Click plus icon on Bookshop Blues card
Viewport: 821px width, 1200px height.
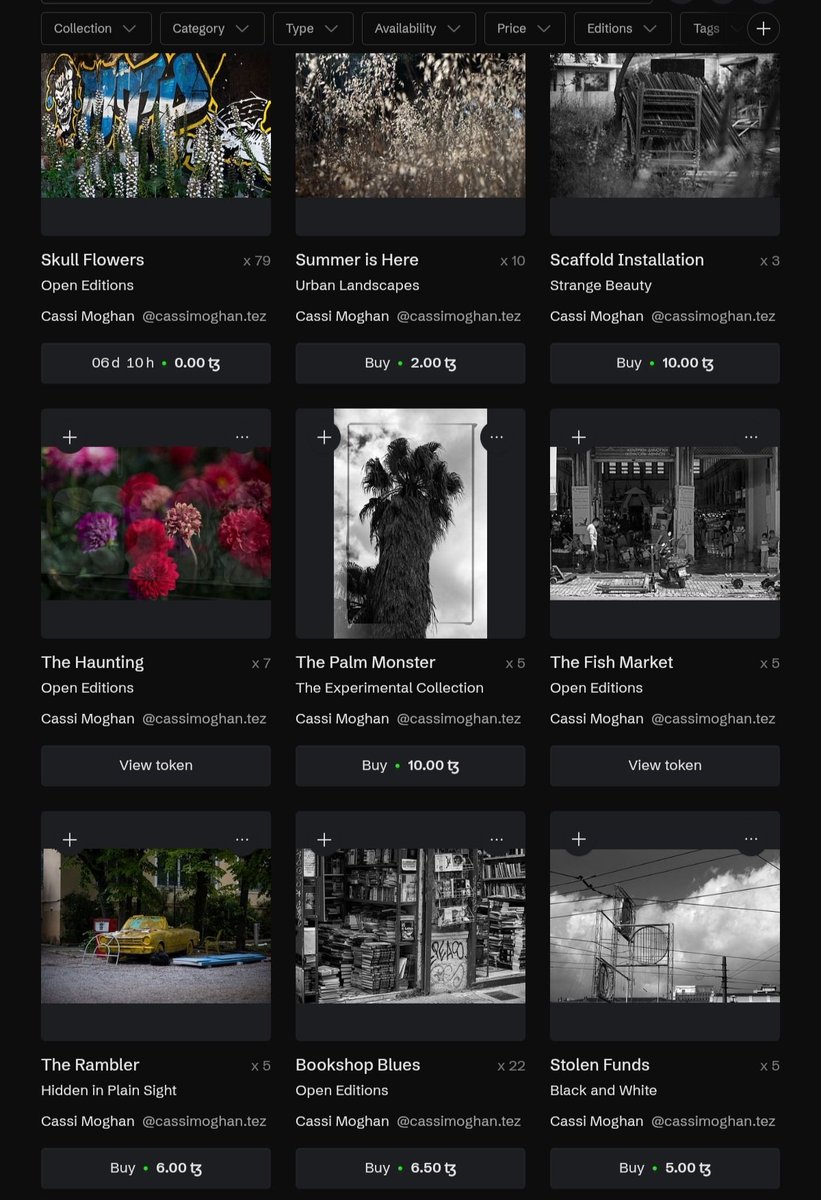click(x=324, y=839)
